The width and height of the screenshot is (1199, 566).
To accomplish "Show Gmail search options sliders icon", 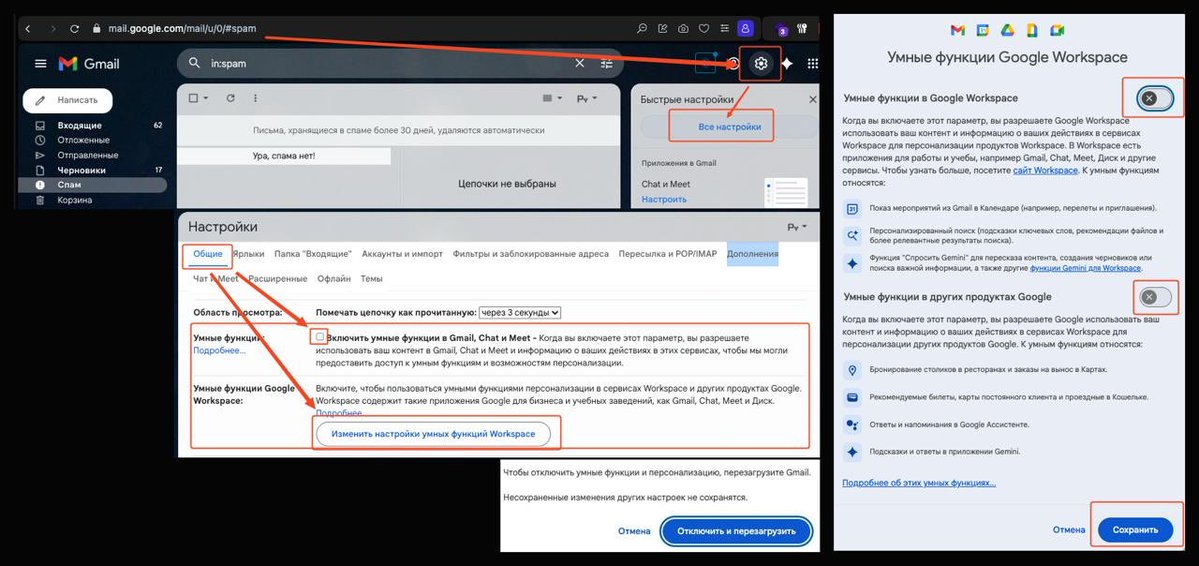I will click(606, 63).
